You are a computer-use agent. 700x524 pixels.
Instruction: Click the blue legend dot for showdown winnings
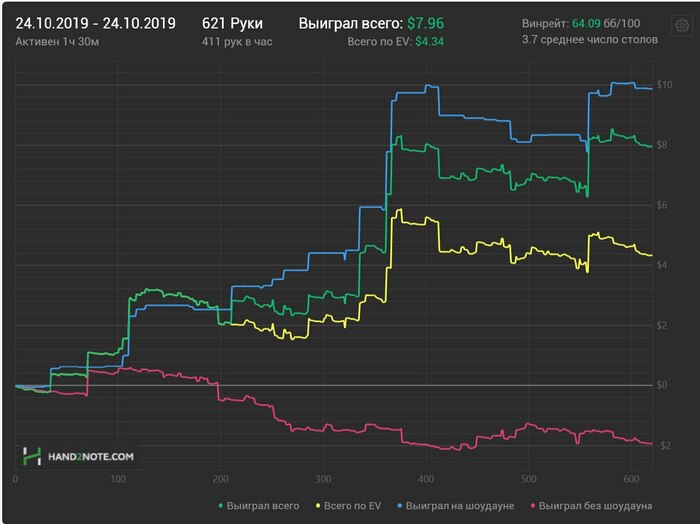400,506
